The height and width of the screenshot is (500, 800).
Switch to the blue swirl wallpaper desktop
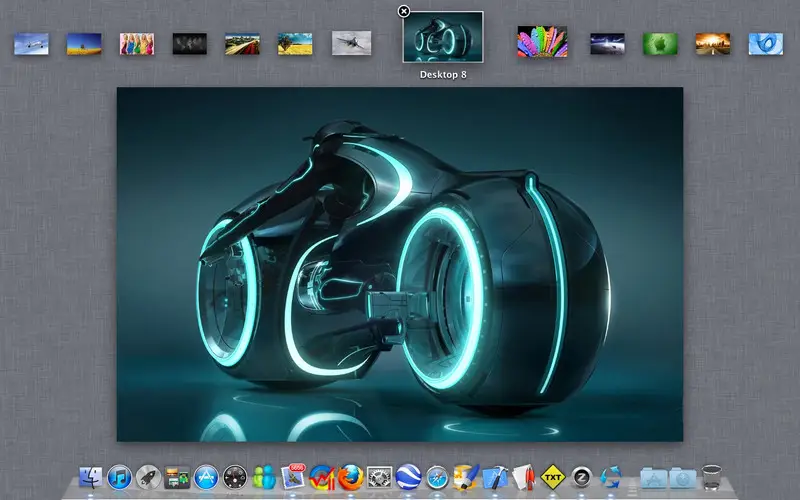click(766, 44)
